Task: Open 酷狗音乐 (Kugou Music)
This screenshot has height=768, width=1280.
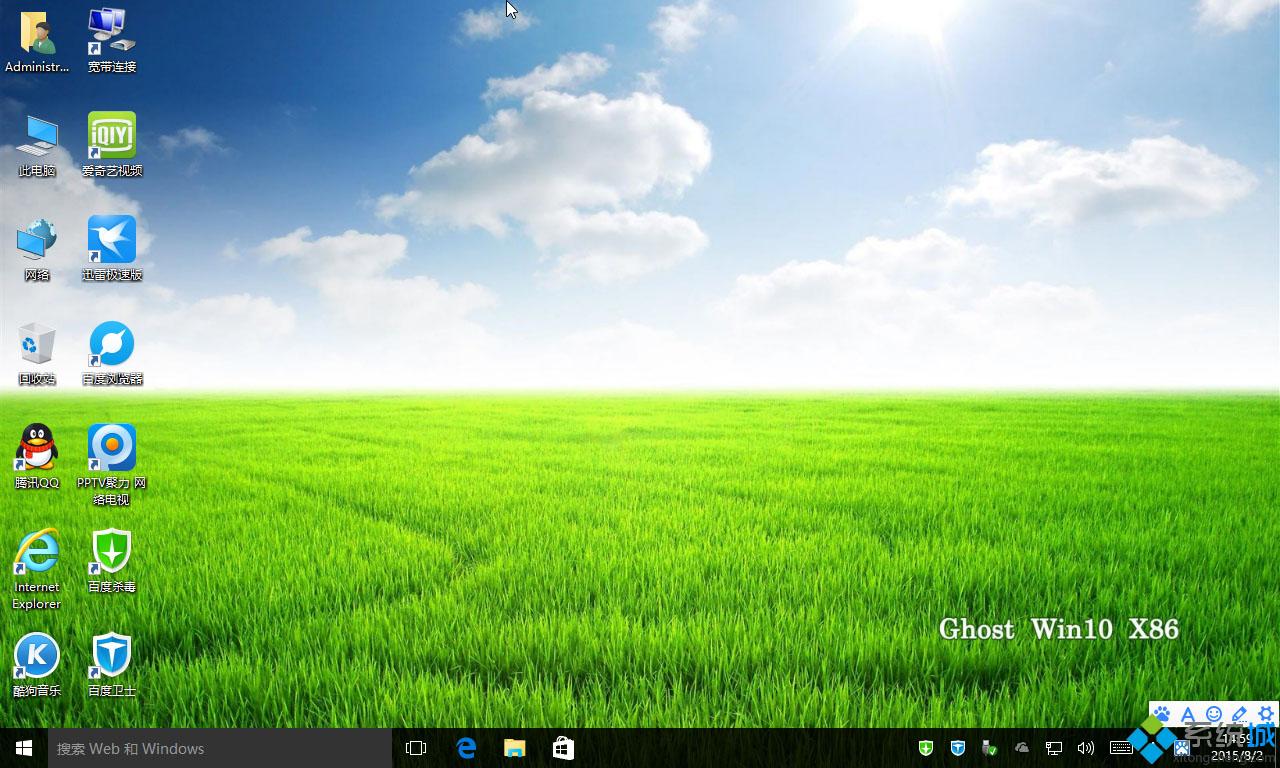Action: pyautogui.click(x=36, y=655)
